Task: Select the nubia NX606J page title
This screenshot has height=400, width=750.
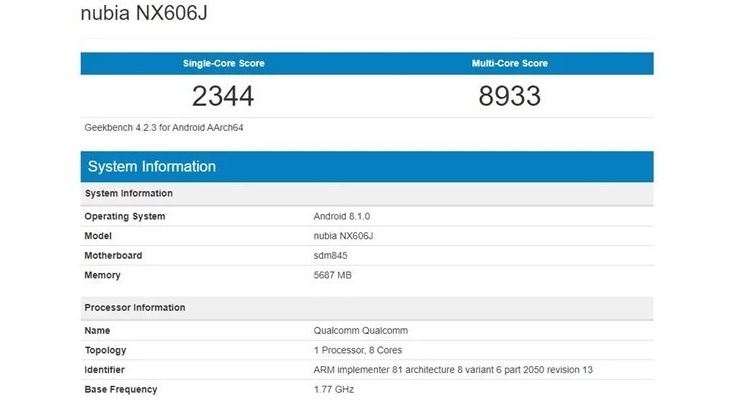Action: coord(144,13)
